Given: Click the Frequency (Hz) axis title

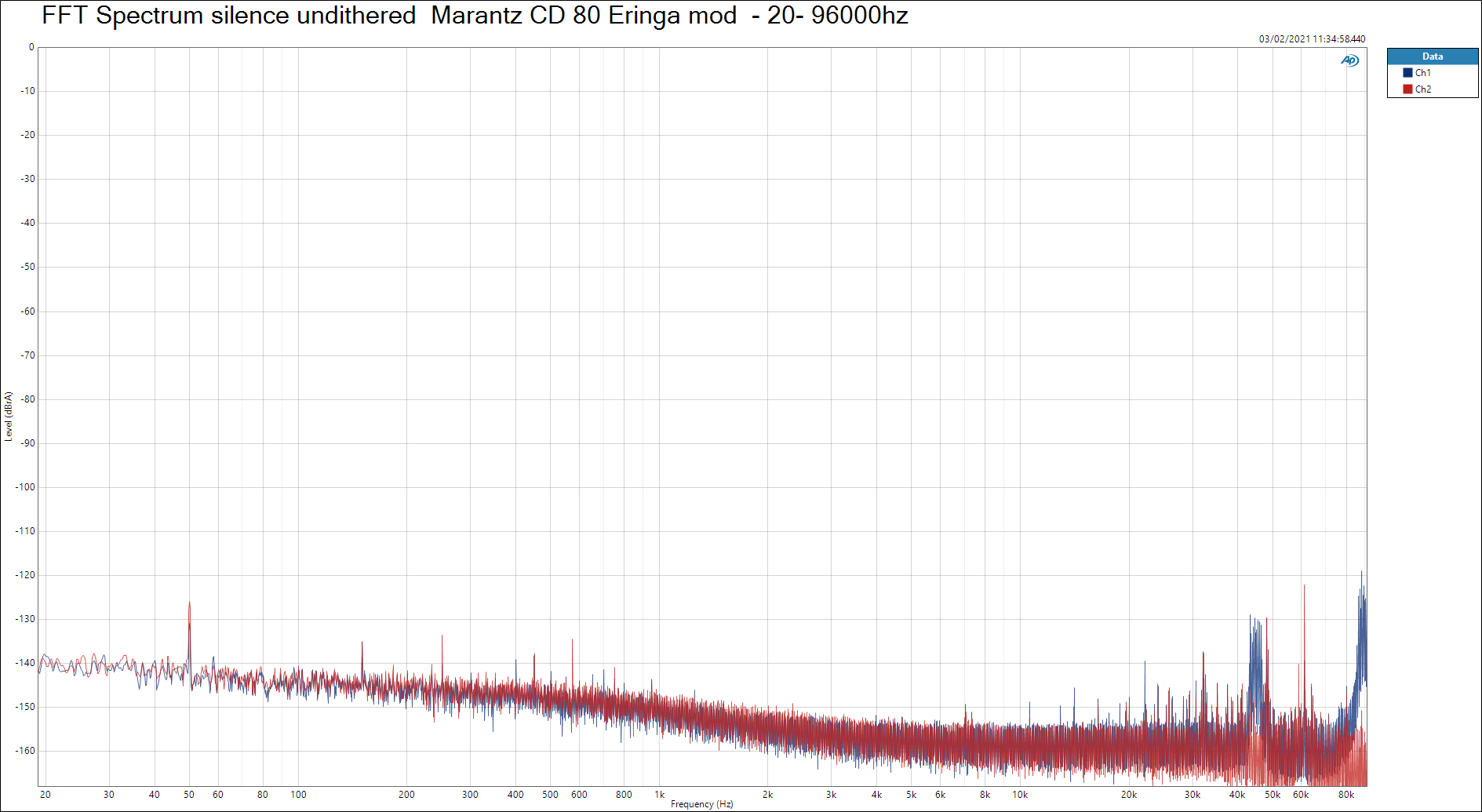Looking at the screenshot, I should [701, 804].
